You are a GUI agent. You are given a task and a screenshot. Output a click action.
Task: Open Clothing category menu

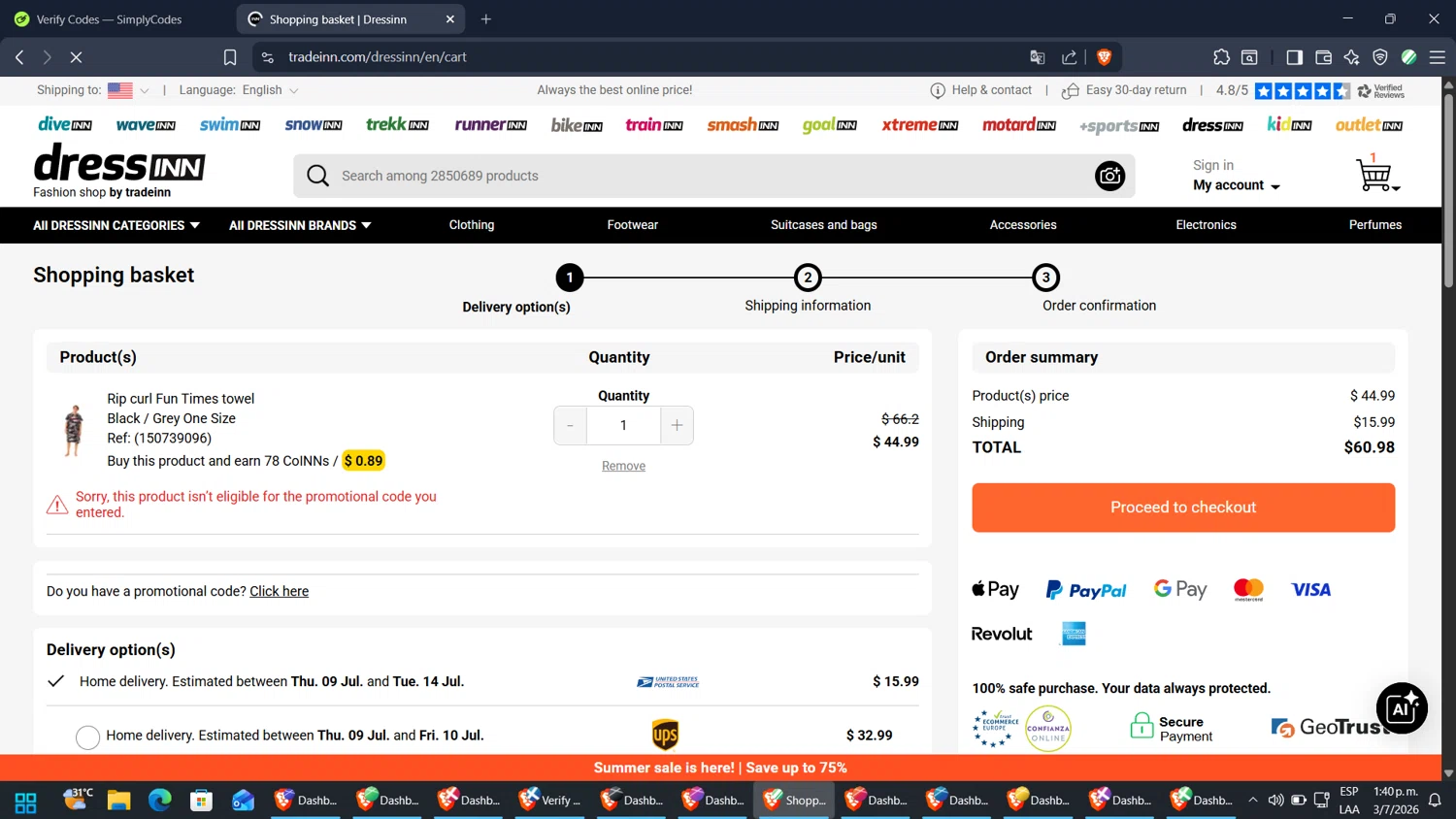pos(472,225)
